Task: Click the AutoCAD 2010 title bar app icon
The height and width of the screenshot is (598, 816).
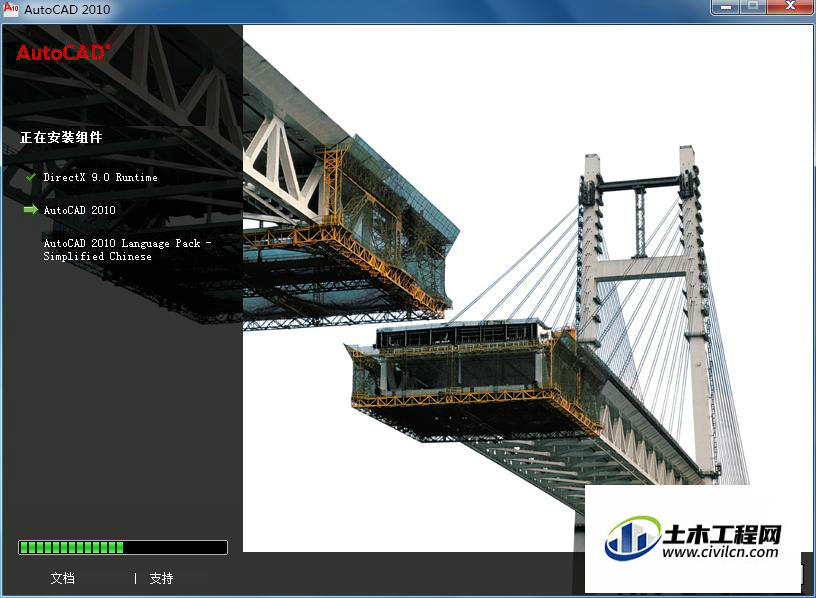Action: click(10, 9)
